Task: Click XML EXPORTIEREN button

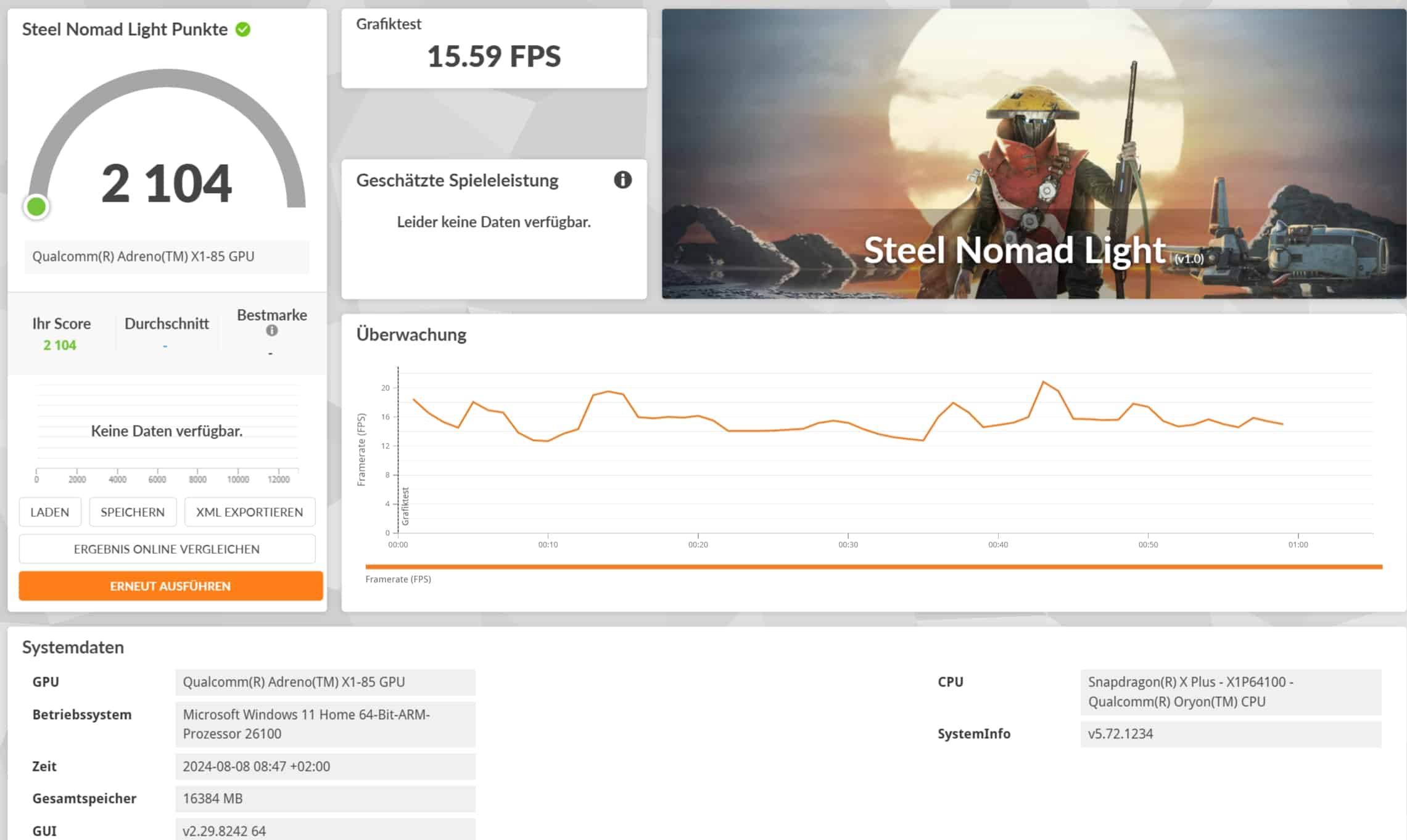Action: point(249,512)
